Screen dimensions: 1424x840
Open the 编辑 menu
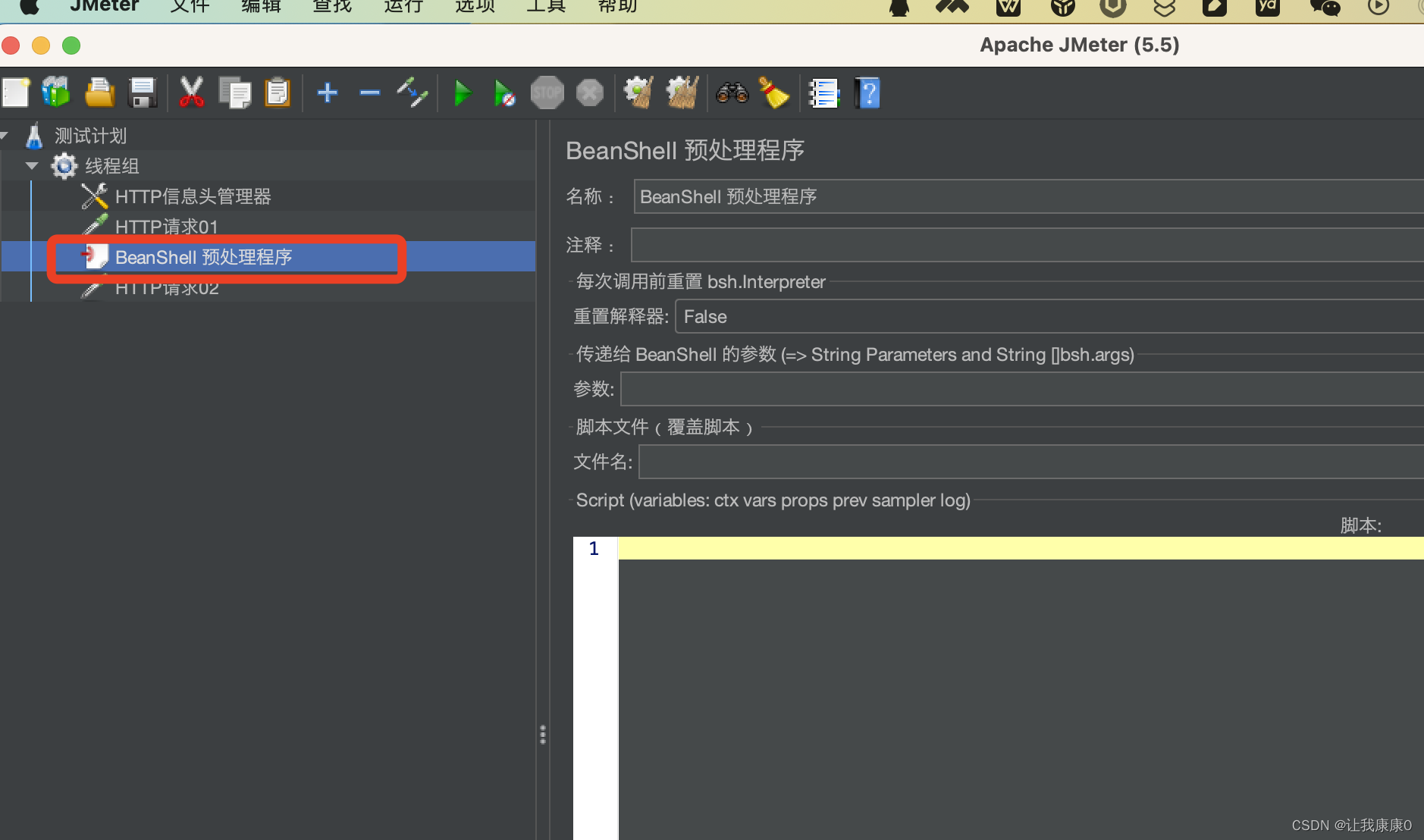tap(261, 6)
